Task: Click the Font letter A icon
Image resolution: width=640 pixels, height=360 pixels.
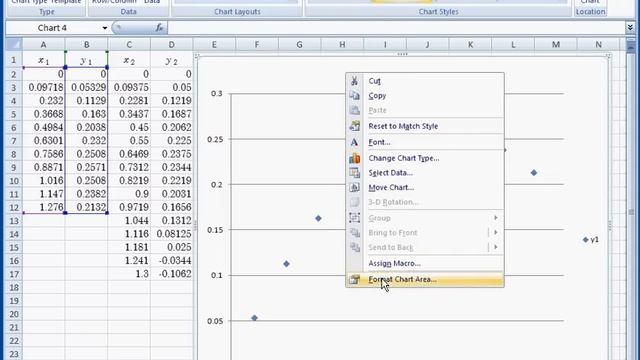Action: point(354,142)
